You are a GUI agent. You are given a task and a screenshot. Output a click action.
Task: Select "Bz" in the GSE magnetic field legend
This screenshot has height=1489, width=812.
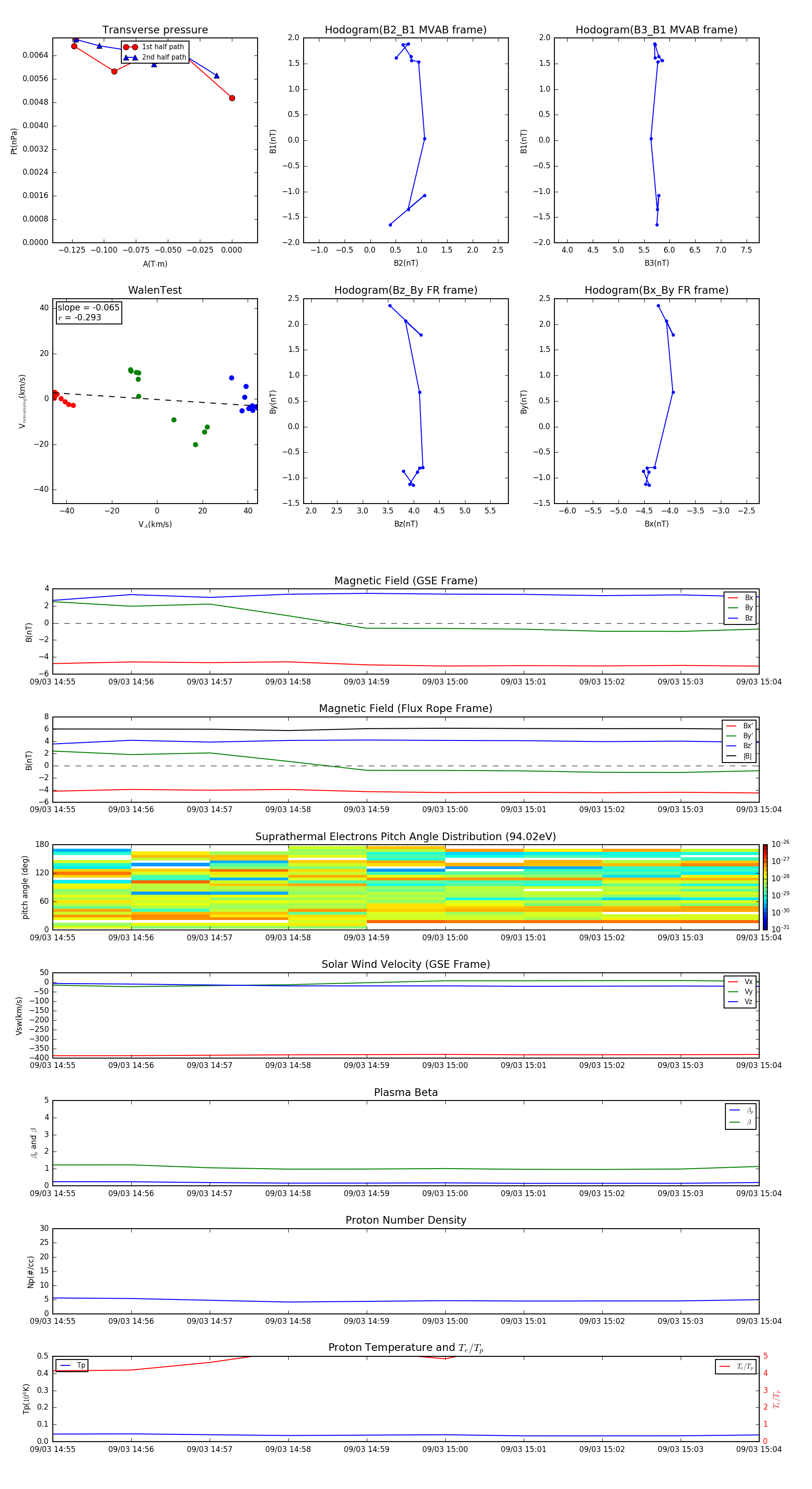(x=740, y=618)
